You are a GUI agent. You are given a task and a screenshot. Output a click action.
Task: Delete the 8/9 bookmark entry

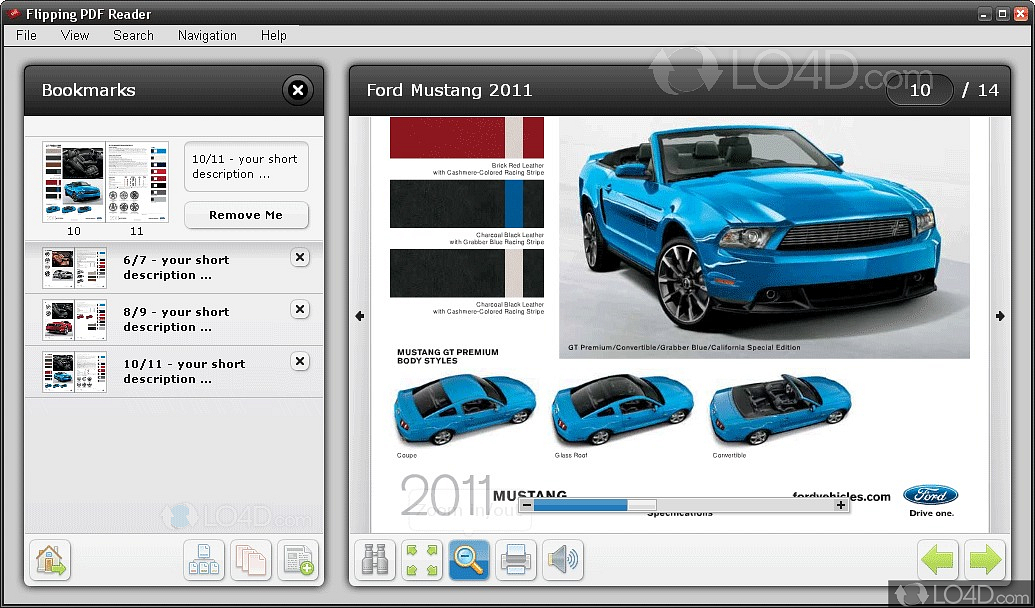pyautogui.click(x=299, y=310)
